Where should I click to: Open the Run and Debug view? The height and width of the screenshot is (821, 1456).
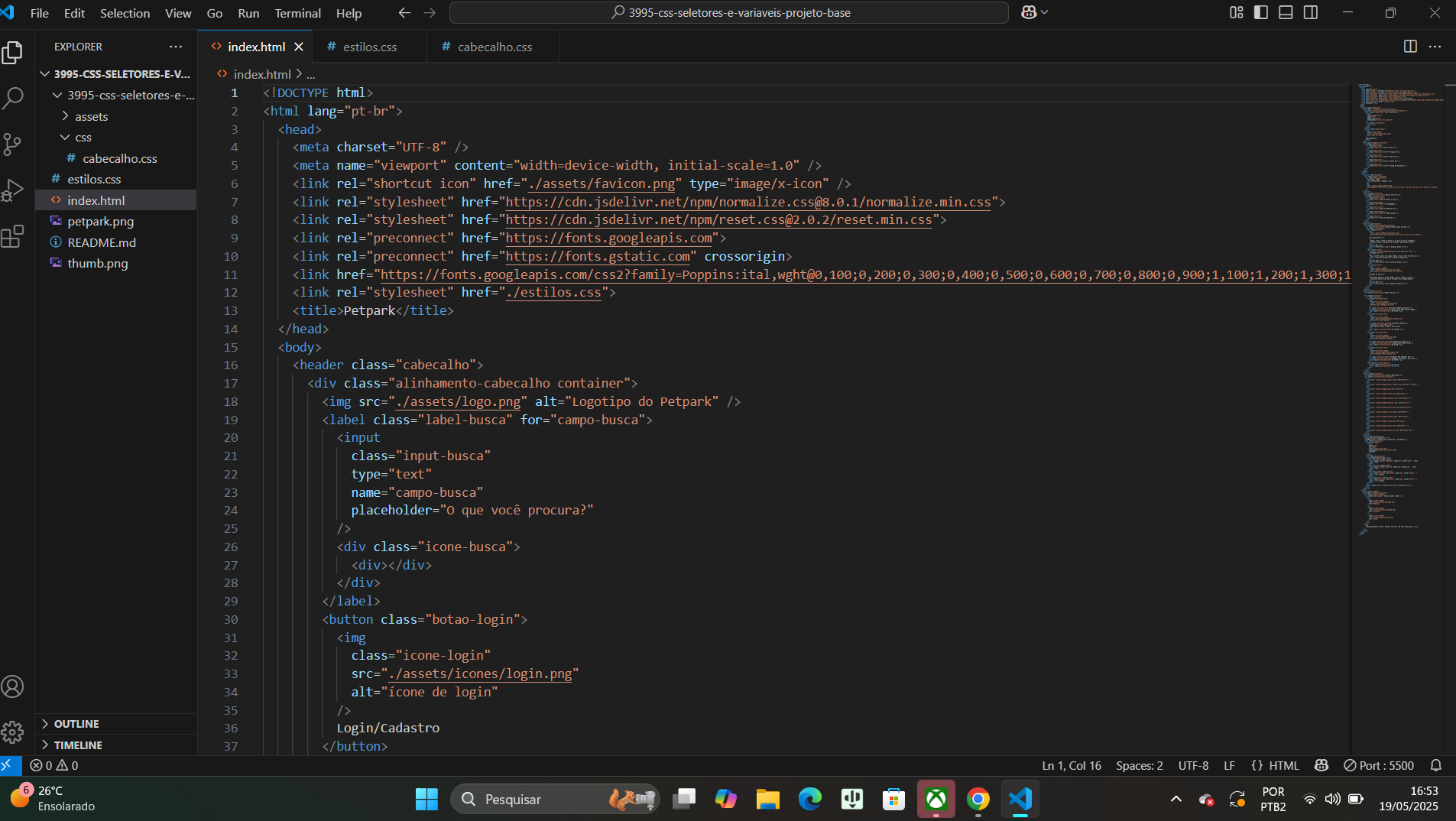tap(13, 190)
